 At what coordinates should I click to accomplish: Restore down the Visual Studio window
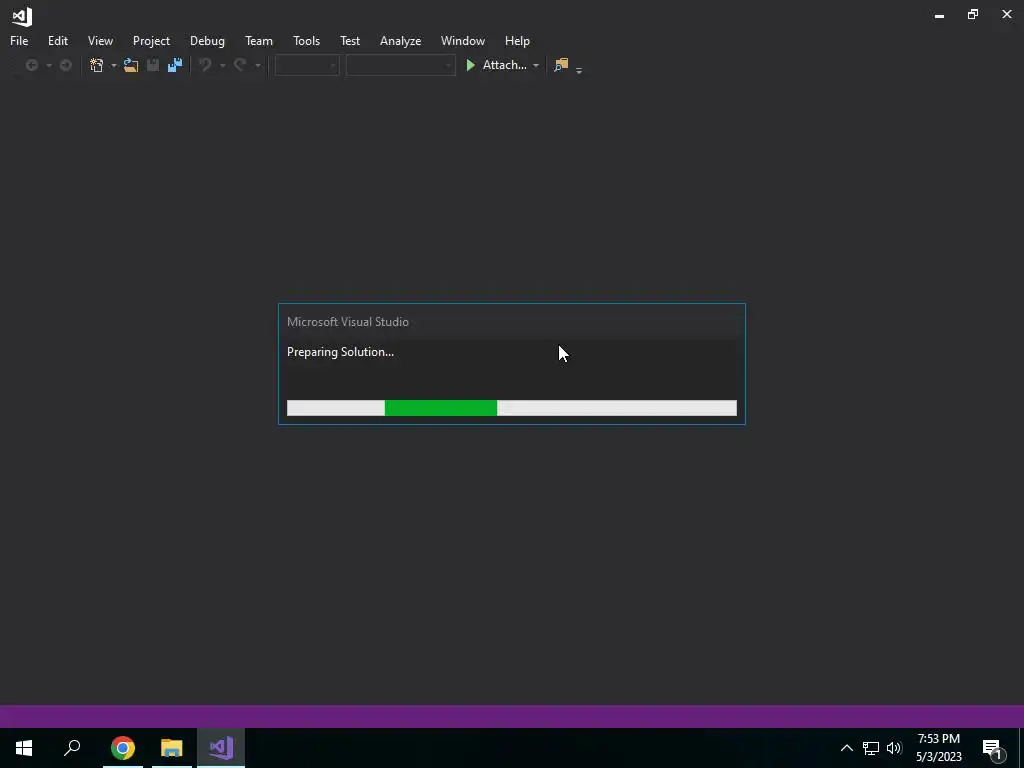973,14
